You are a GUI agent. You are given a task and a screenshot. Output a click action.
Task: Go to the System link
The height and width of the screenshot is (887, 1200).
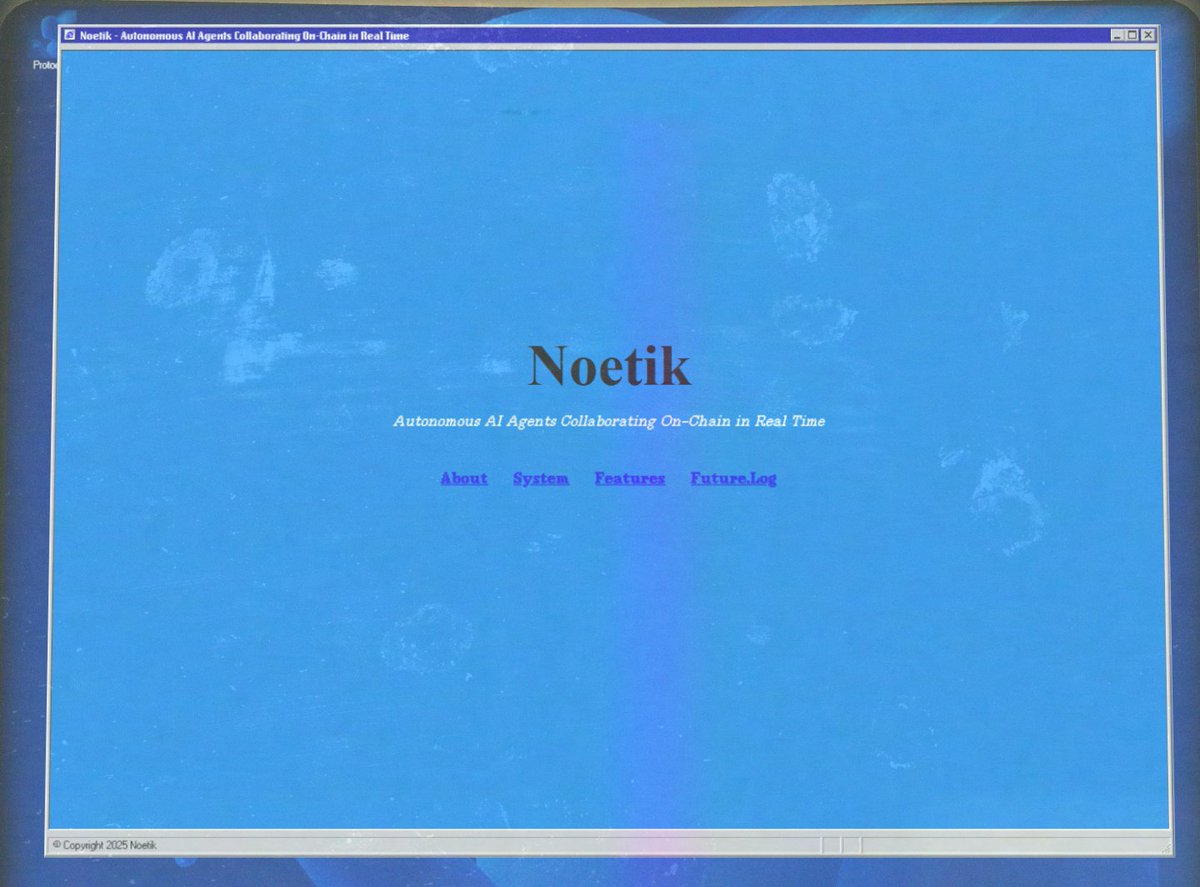point(541,478)
